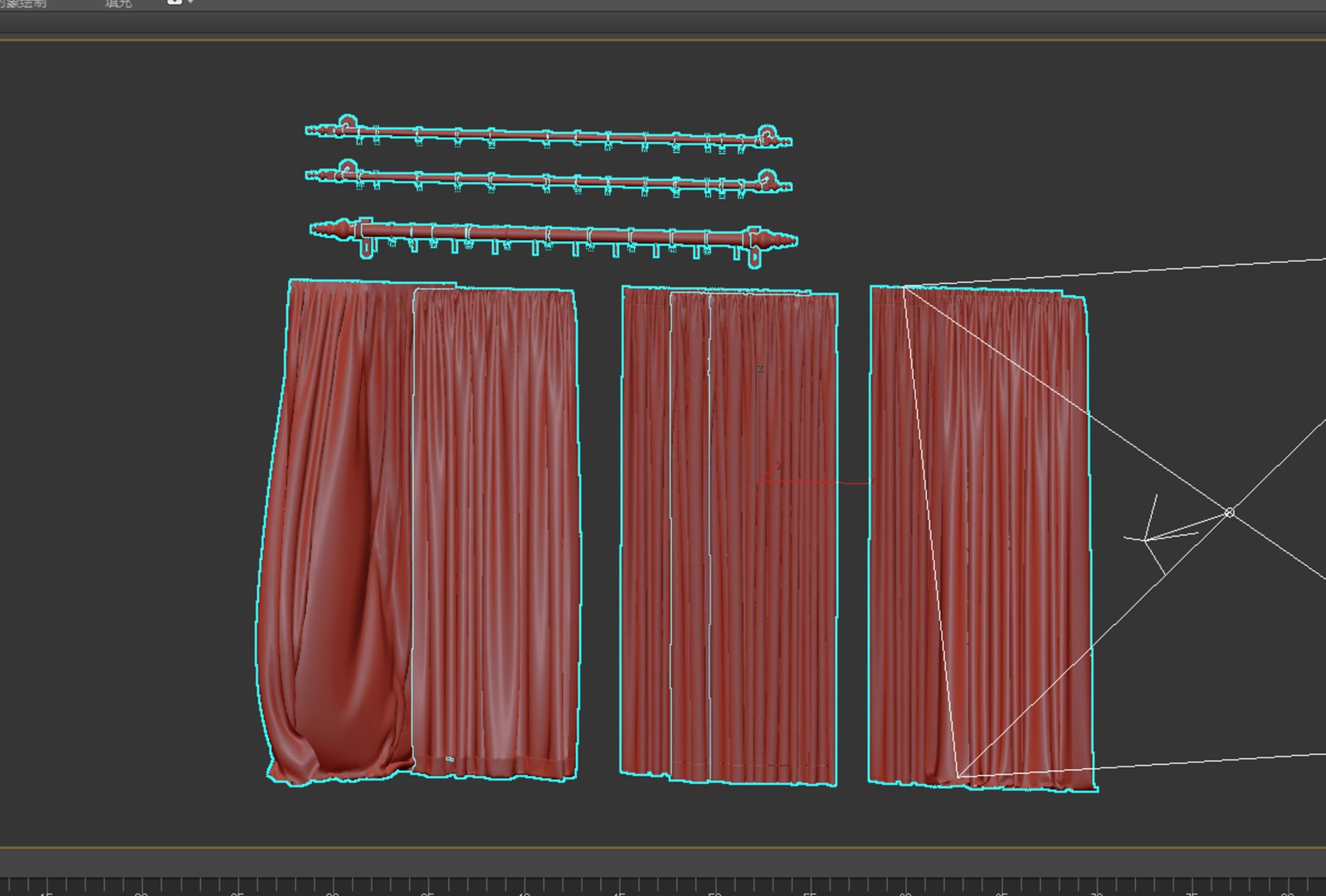Click the vertical Z-axis gizmo handle
Image resolution: width=1326 pixels, height=896 pixels.
coord(758,423)
